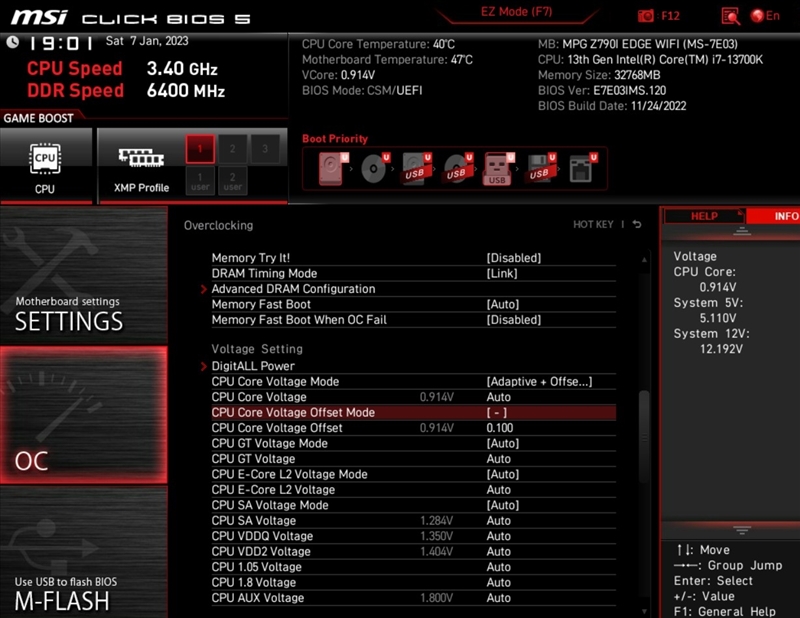Click the settings list scrollbar thumb

(x=644, y=436)
